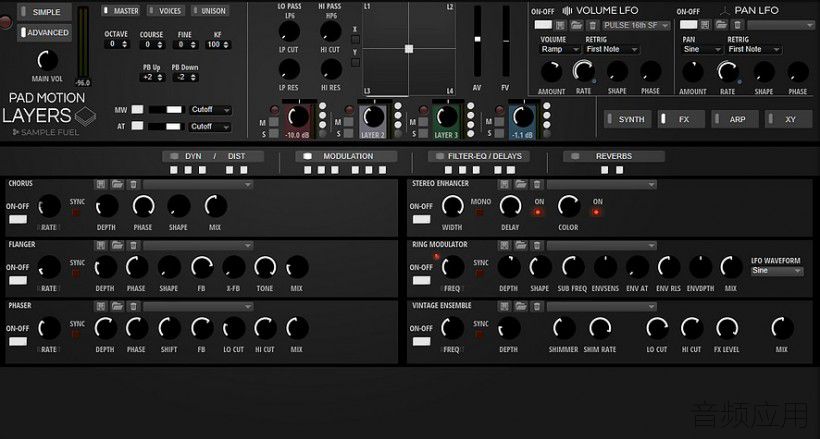Screen dimensions: 820x439
Task: Toggle the Chorus ON-OFF switch
Action: pyautogui.click(x=18, y=219)
